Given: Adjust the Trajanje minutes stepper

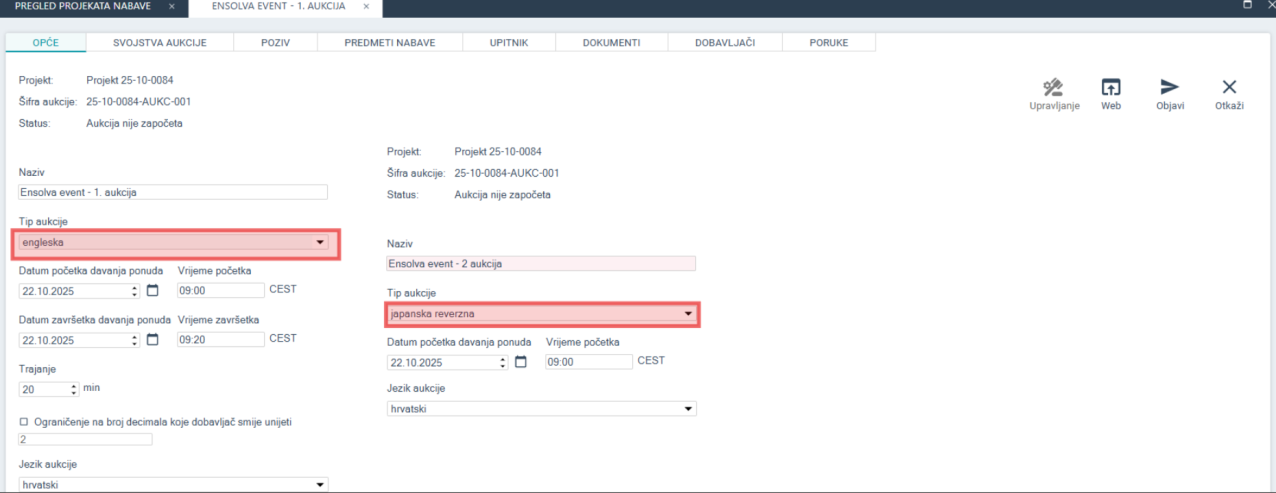Looking at the screenshot, I should (x=74, y=389).
